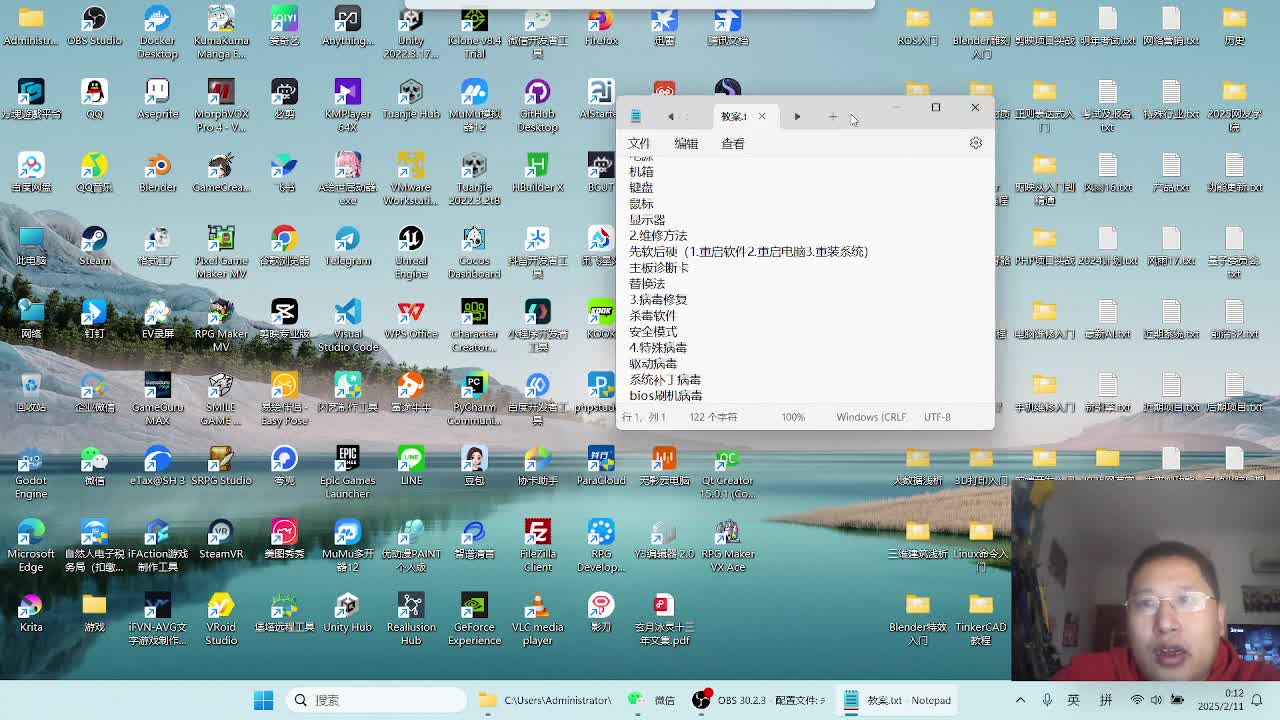Click the UTF-8 encoding in status bar

(937, 417)
